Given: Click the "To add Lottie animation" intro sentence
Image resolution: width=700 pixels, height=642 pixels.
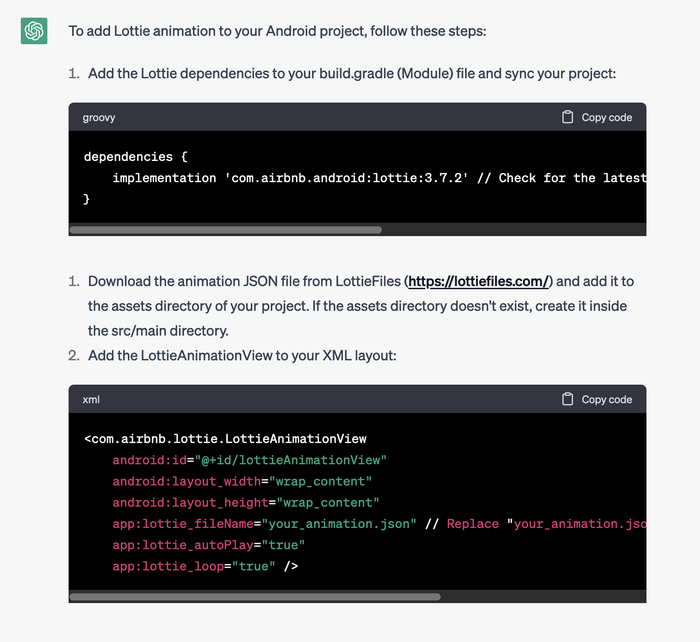Looking at the screenshot, I should pos(277,31).
